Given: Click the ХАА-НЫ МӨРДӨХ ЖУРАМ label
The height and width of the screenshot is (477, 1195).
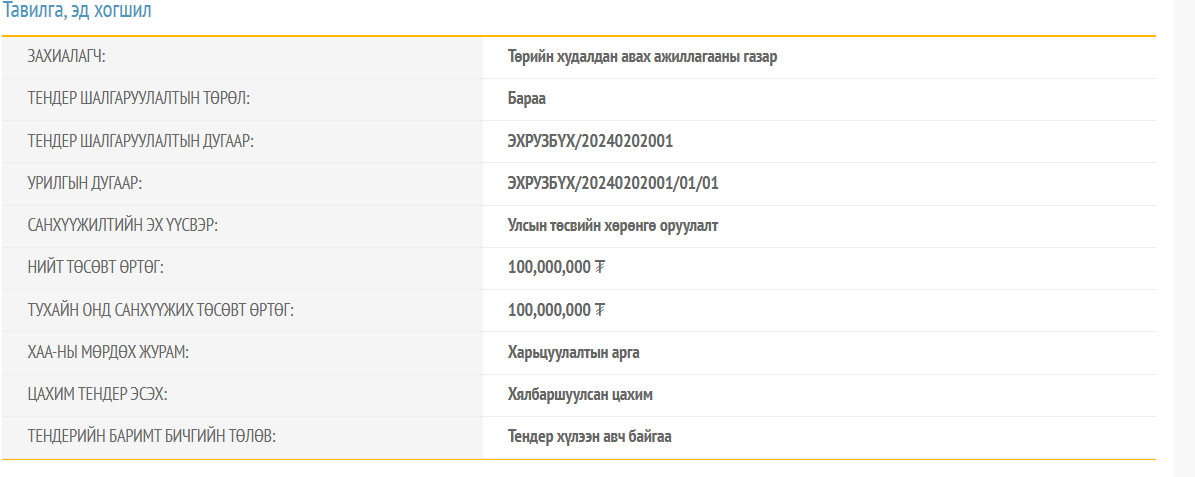Looking at the screenshot, I should [108, 352].
